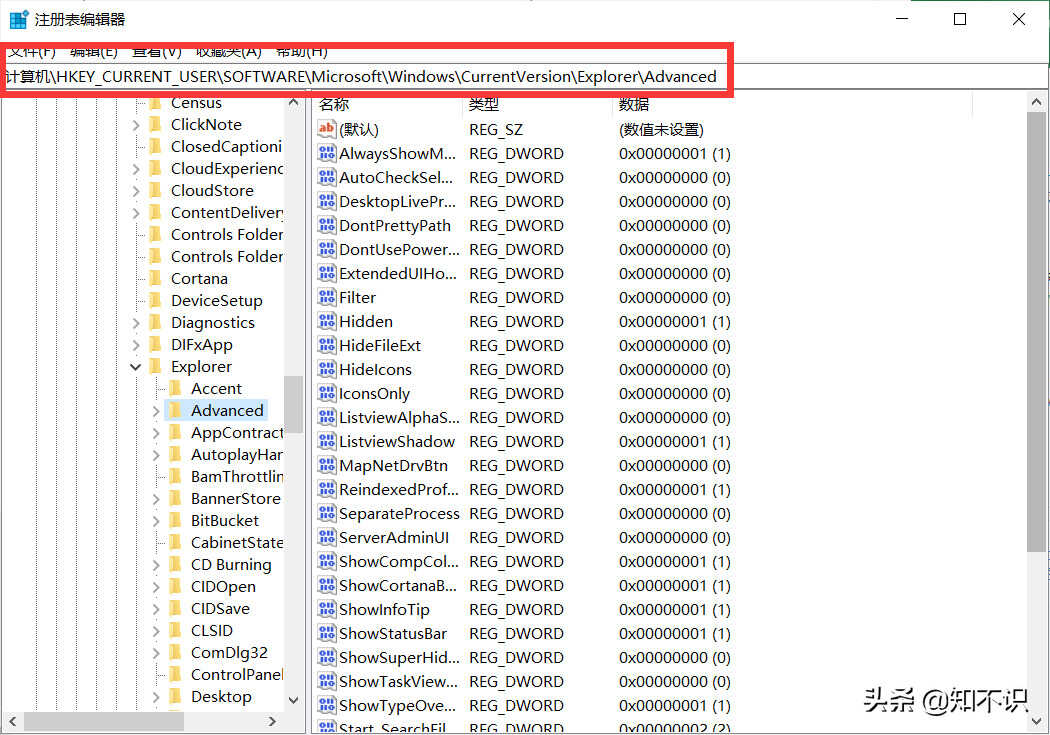Select the DesktopLivePr... value icon
The height and width of the screenshot is (735, 1050).
tap(327, 201)
